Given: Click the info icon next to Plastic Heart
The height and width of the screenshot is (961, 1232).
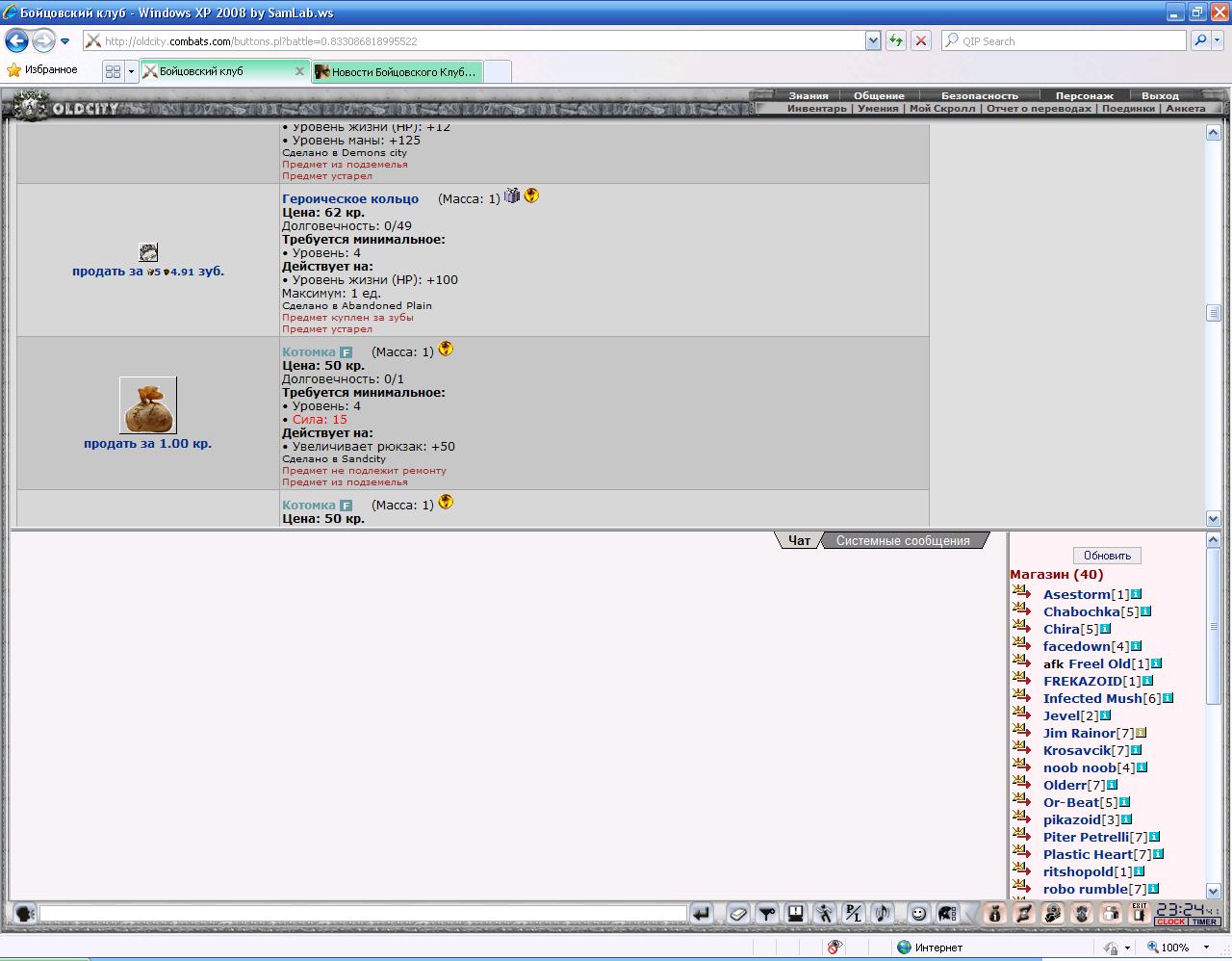Looking at the screenshot, I should tap(1158, 854).
